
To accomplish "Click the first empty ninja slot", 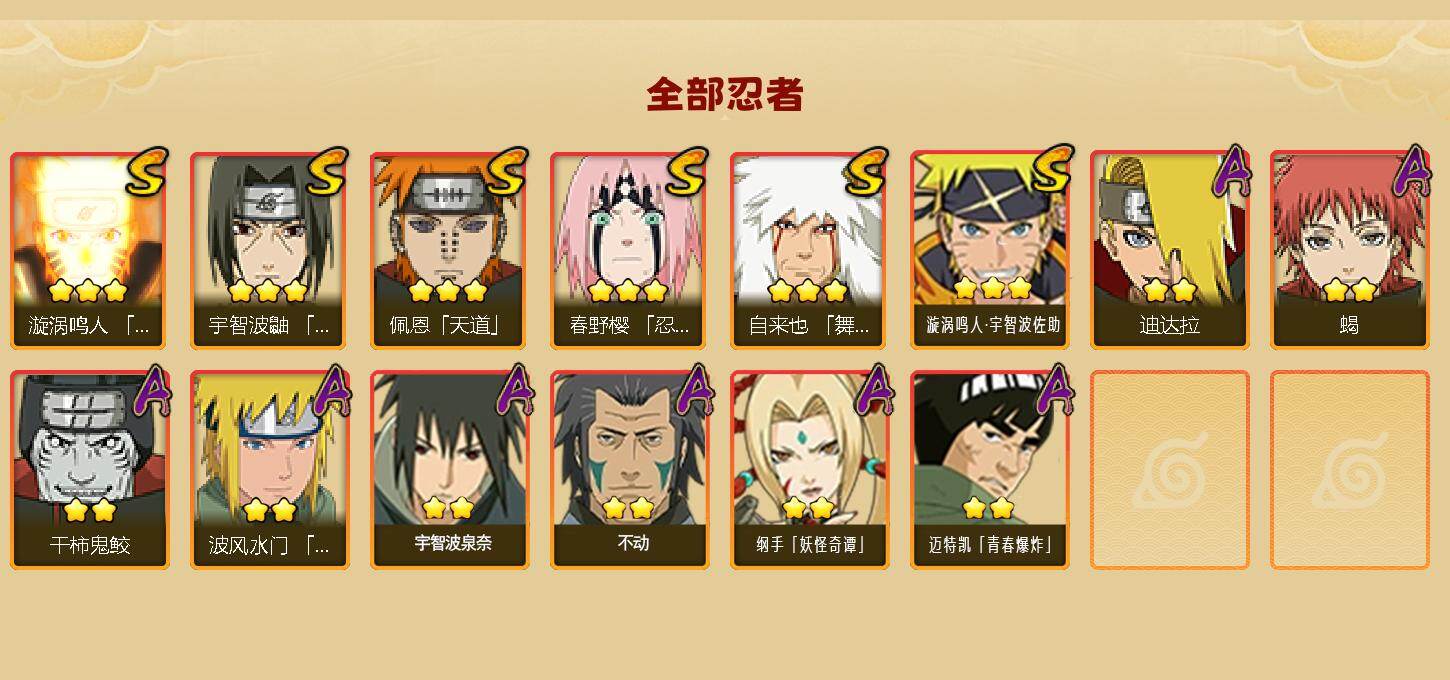I will coord(1169,470).
